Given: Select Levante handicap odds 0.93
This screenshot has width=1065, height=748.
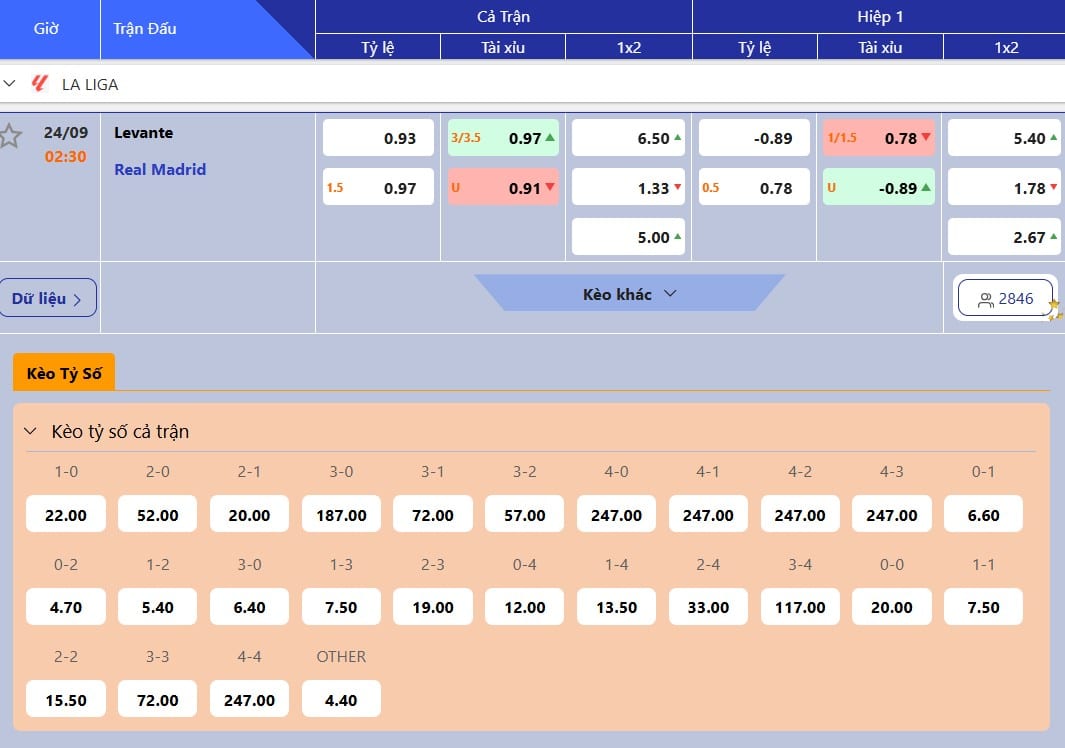Looking at the screenshot, I should (x=378, y=138).
